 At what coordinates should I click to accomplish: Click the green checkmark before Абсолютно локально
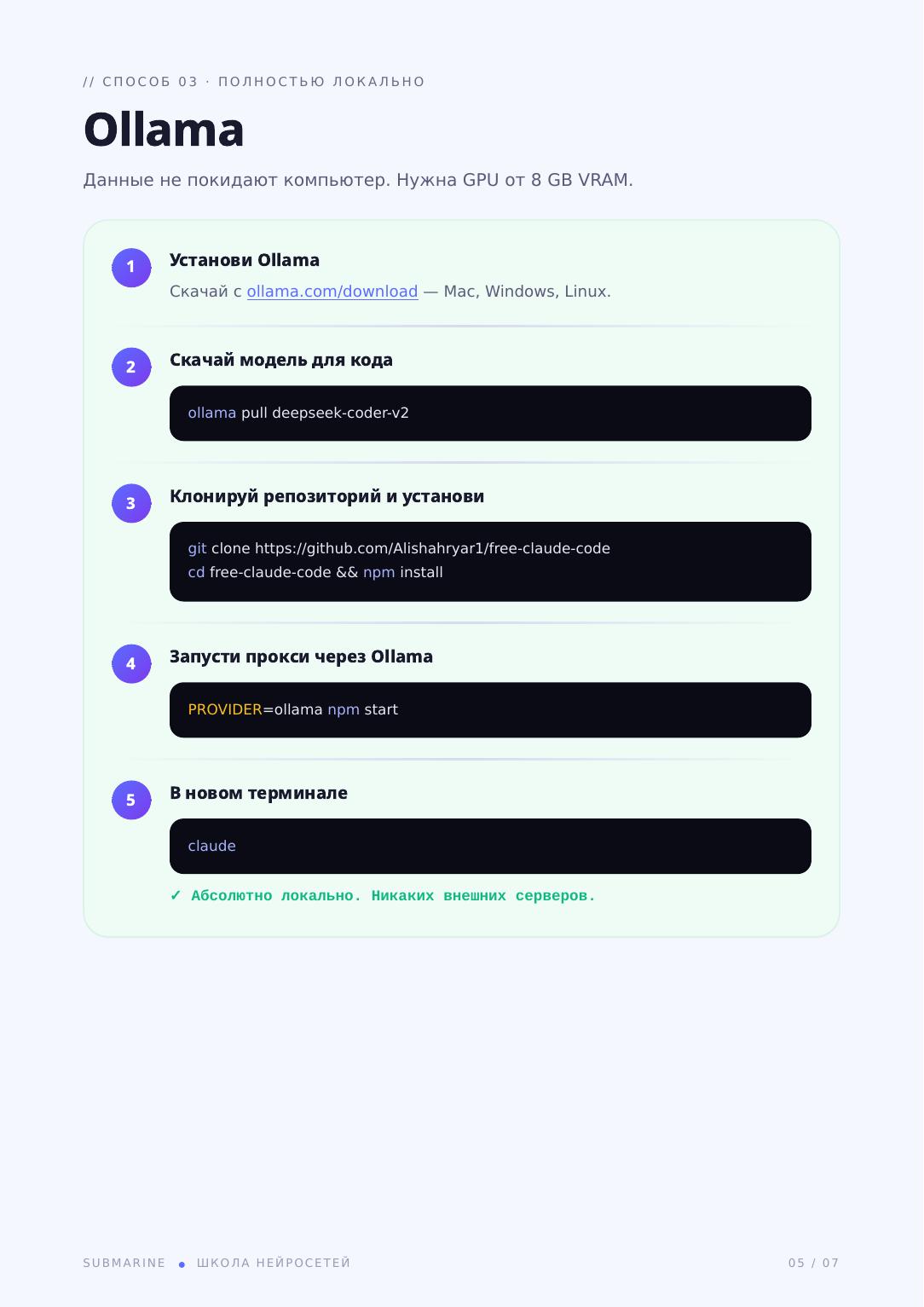pyautogui.click(x=176, y=895)
